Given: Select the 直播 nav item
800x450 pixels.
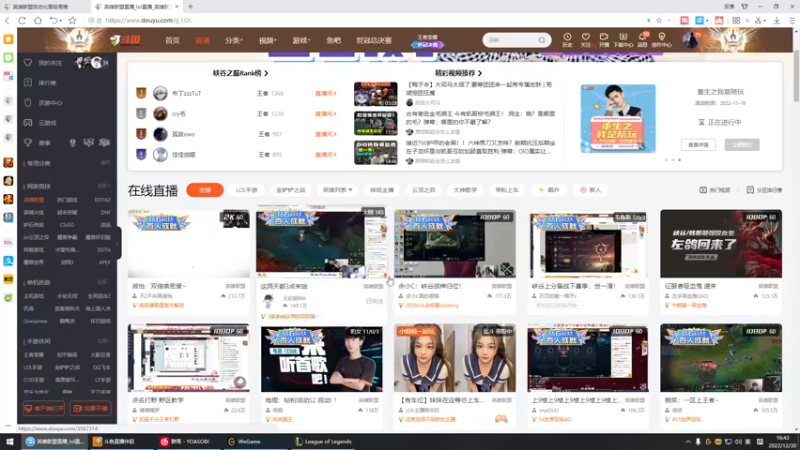Looking at the screenshot, I should pos(202,40).
